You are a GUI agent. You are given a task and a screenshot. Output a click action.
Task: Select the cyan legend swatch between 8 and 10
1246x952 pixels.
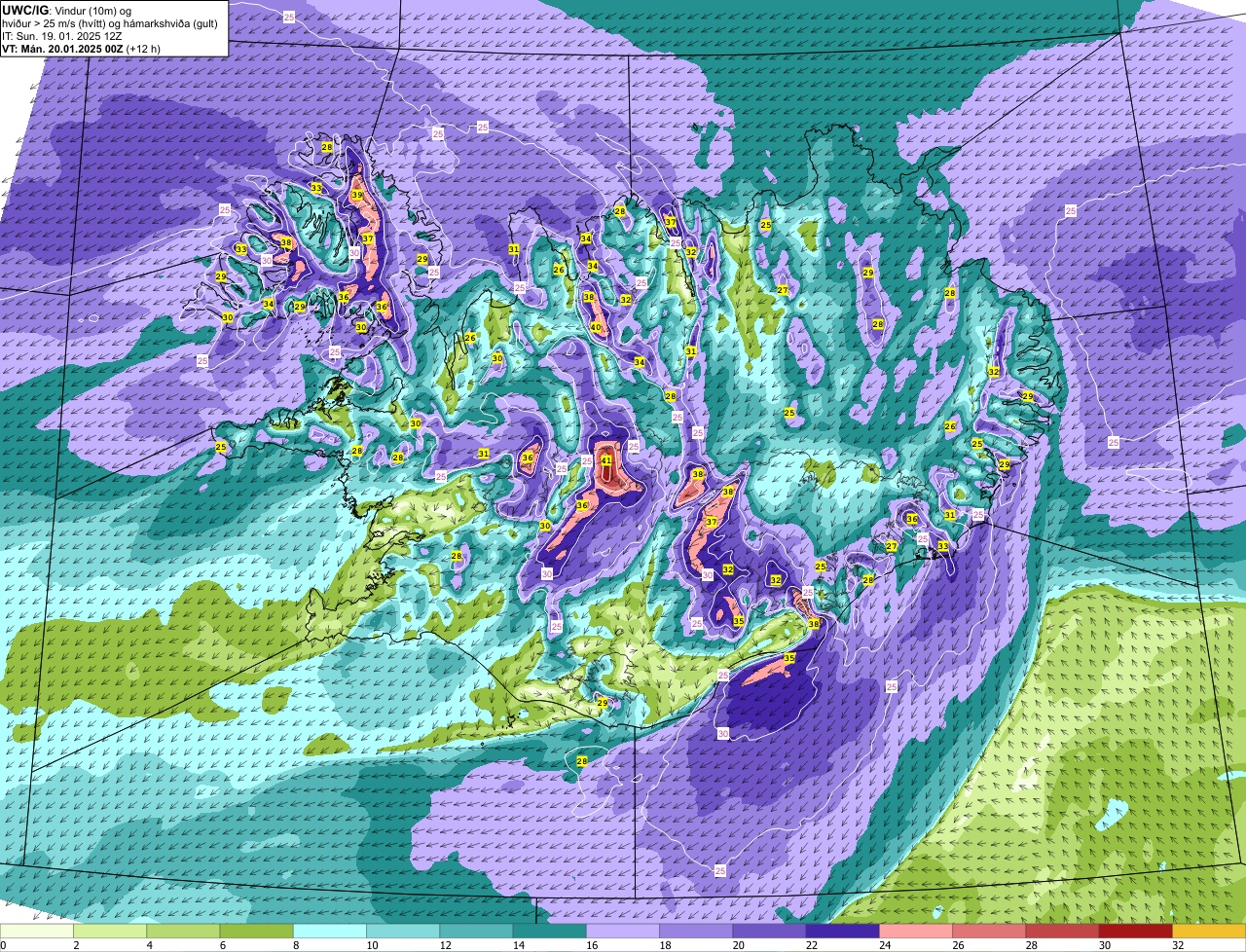point(330,932)
